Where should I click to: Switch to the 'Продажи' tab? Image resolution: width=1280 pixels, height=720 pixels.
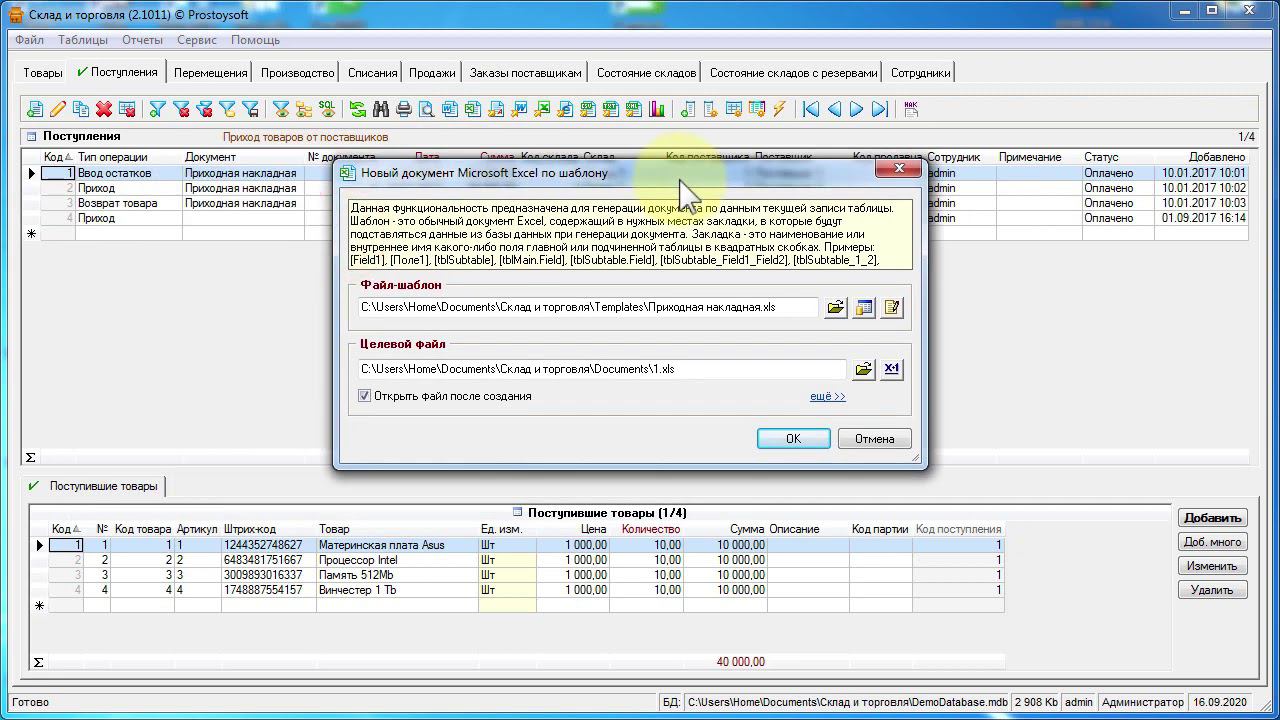click(x=432, y=73)
